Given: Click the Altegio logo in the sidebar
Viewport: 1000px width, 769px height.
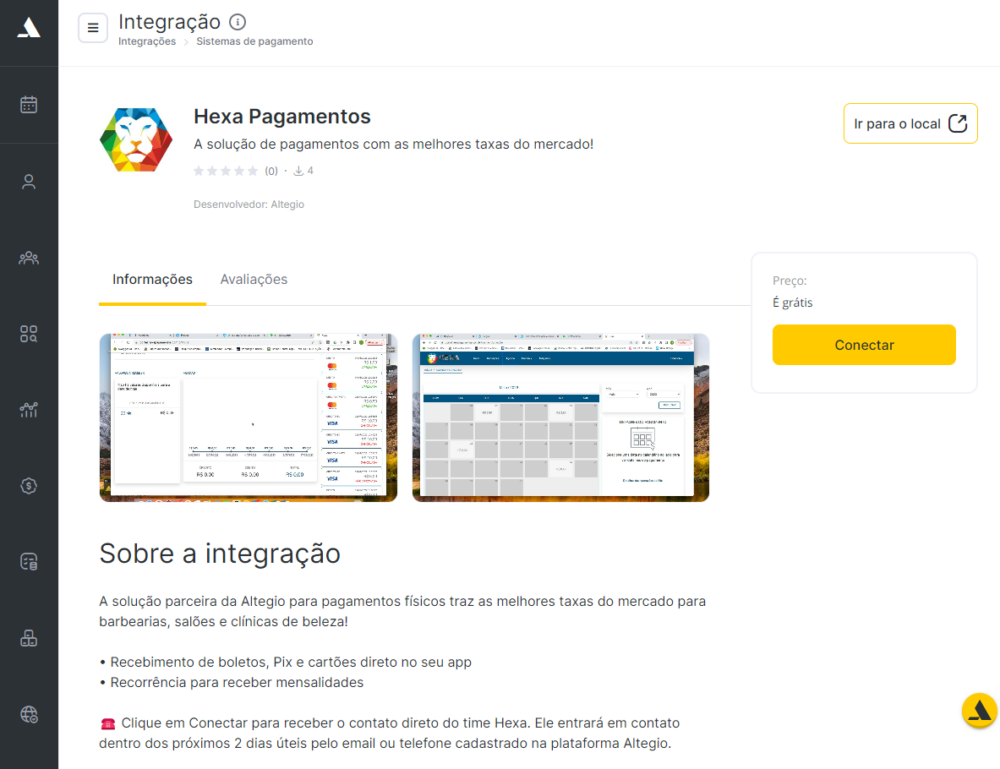Looking at the screenshot, I should 29,27.
